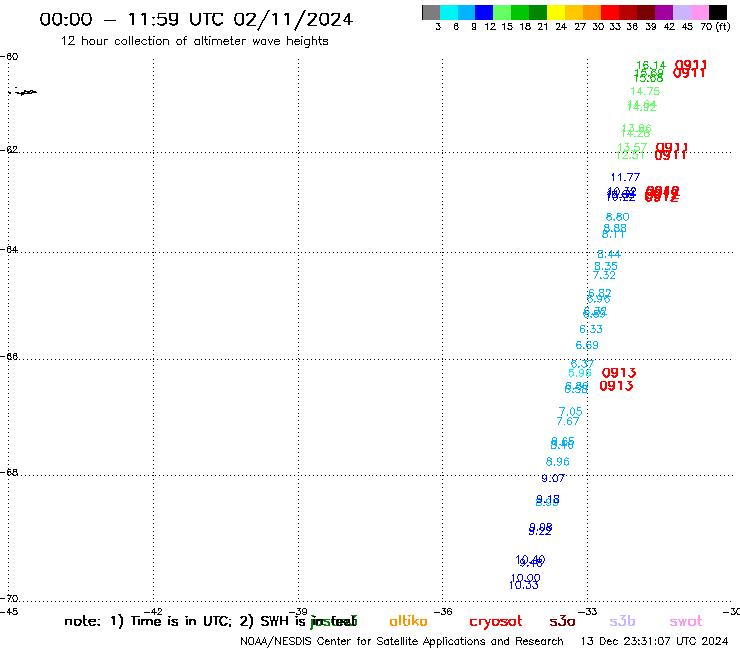Image resolution: width=740 pixels, height=650 pixels.
Task: Click the '-70' latitude axis label
Action: click(x=9, y=599)
